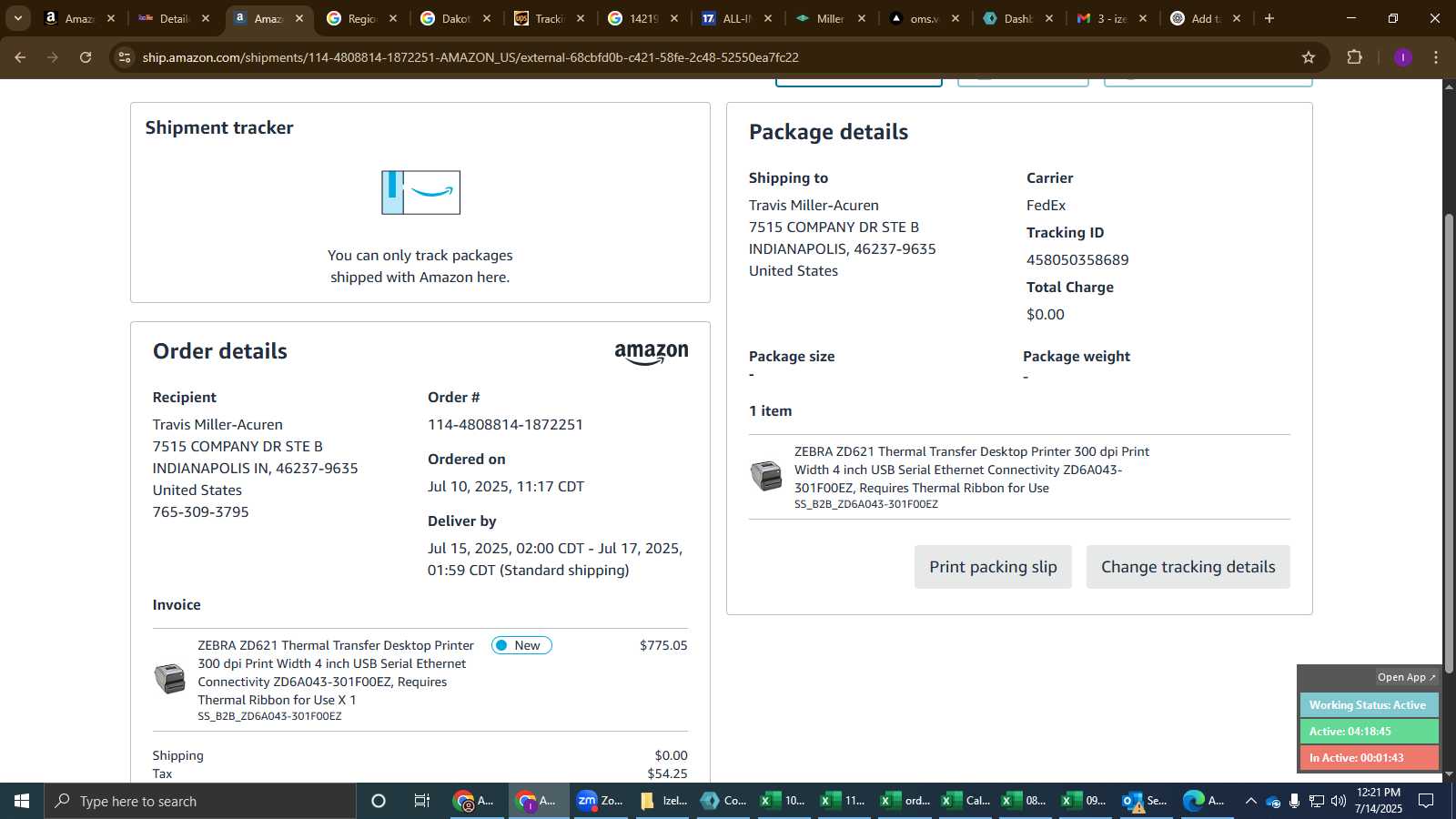Image resolution: width=1456 pixels, height=819 pixels.
Task: Open a new browser tab
Action: coord(1269,18)
